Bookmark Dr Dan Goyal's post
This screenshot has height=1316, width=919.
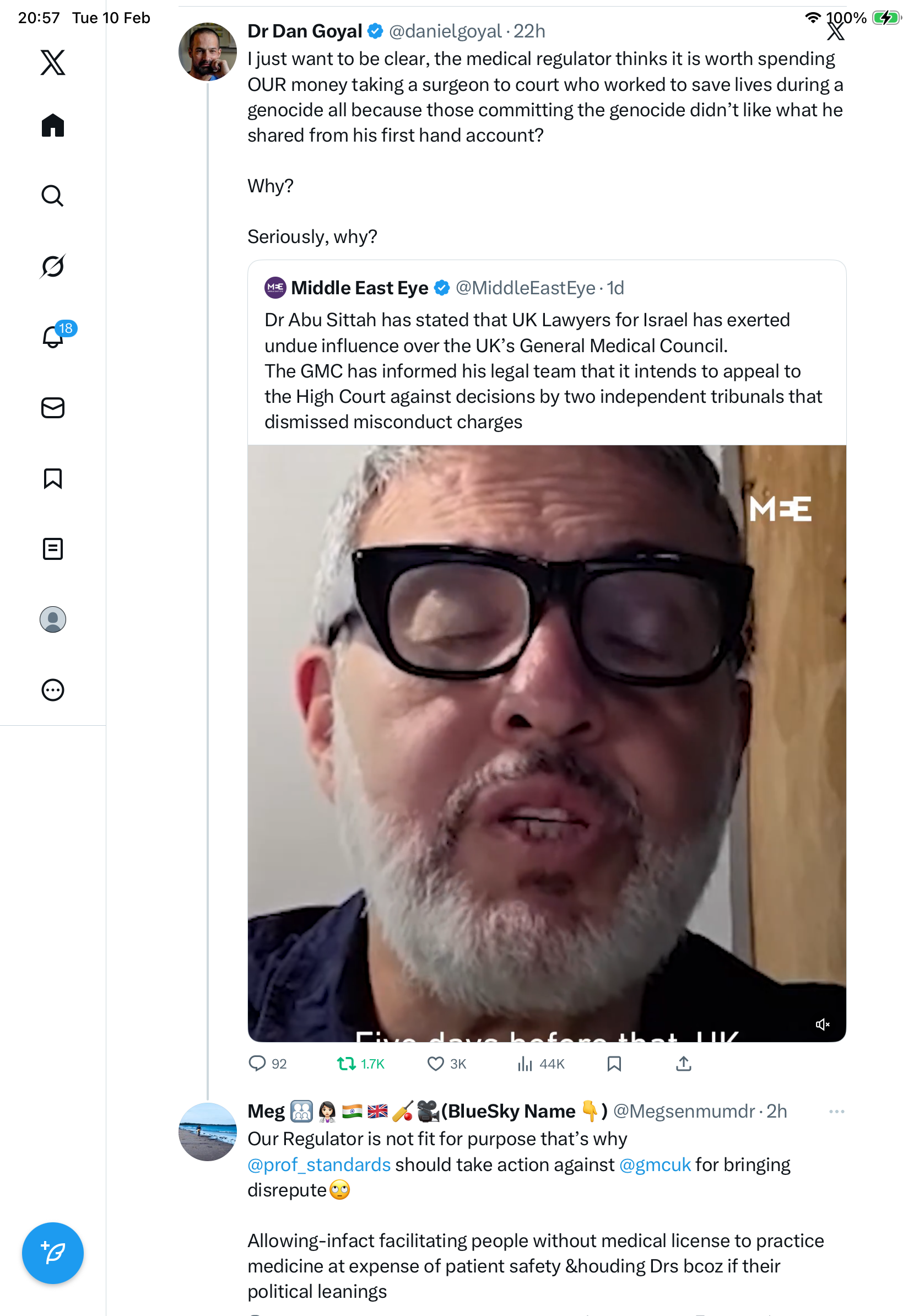(614, 1064)
